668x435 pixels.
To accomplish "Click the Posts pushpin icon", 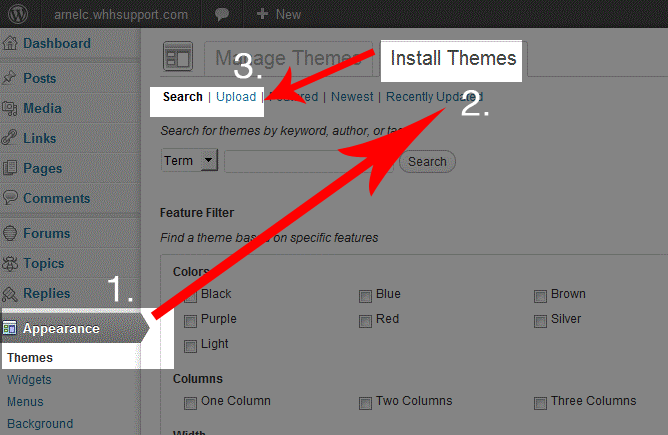I will tap(9, 79).
